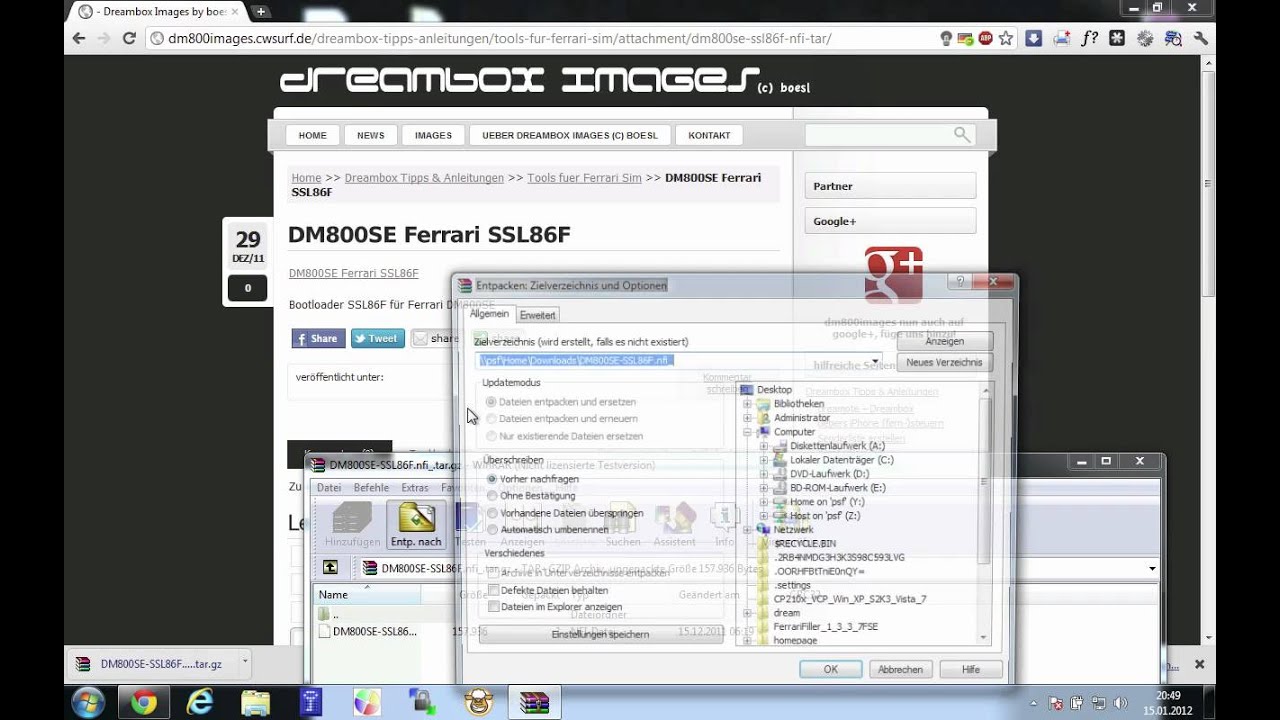Open the download item arrow menu in Chrome bar

(x=245, y=662)
